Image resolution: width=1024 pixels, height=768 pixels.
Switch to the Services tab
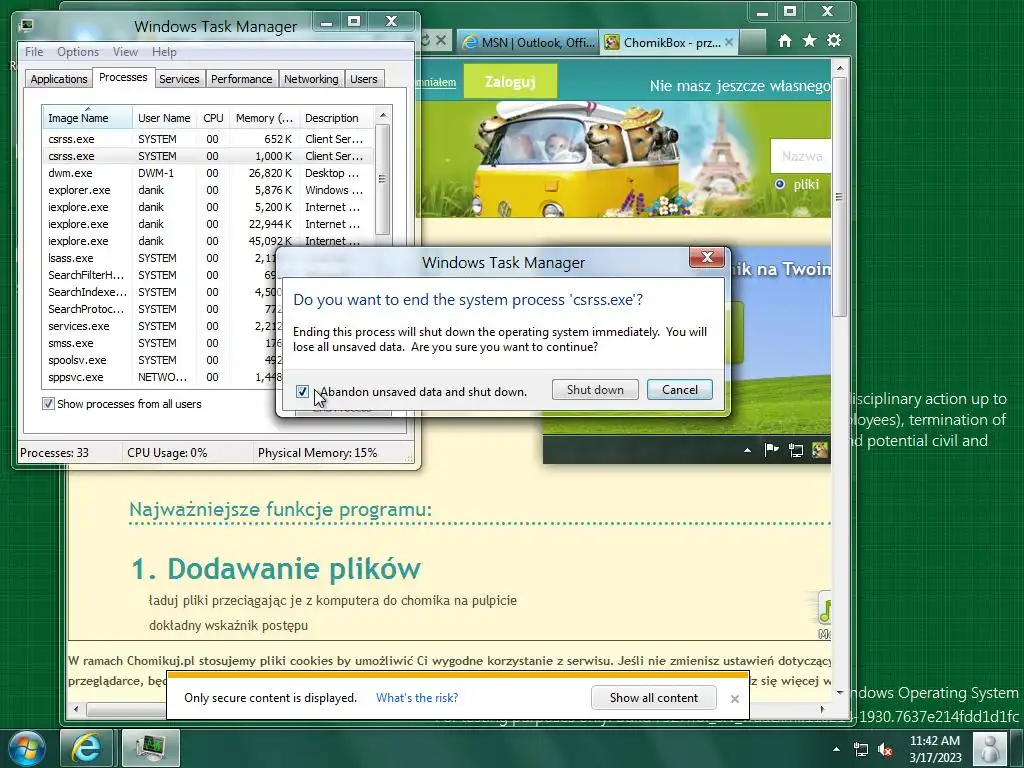[179, 79]
